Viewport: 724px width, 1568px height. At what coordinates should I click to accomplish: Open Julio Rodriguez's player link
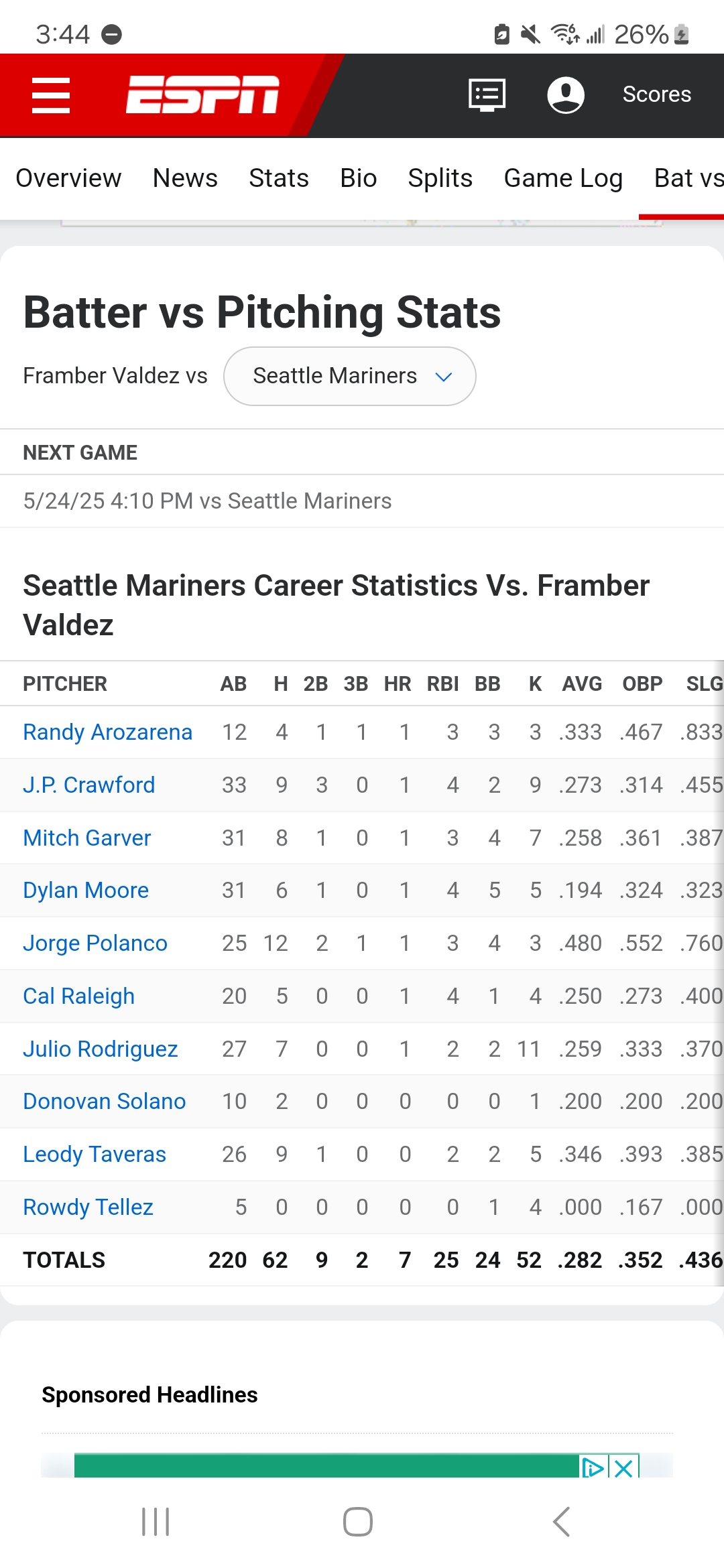point(101,1049)
